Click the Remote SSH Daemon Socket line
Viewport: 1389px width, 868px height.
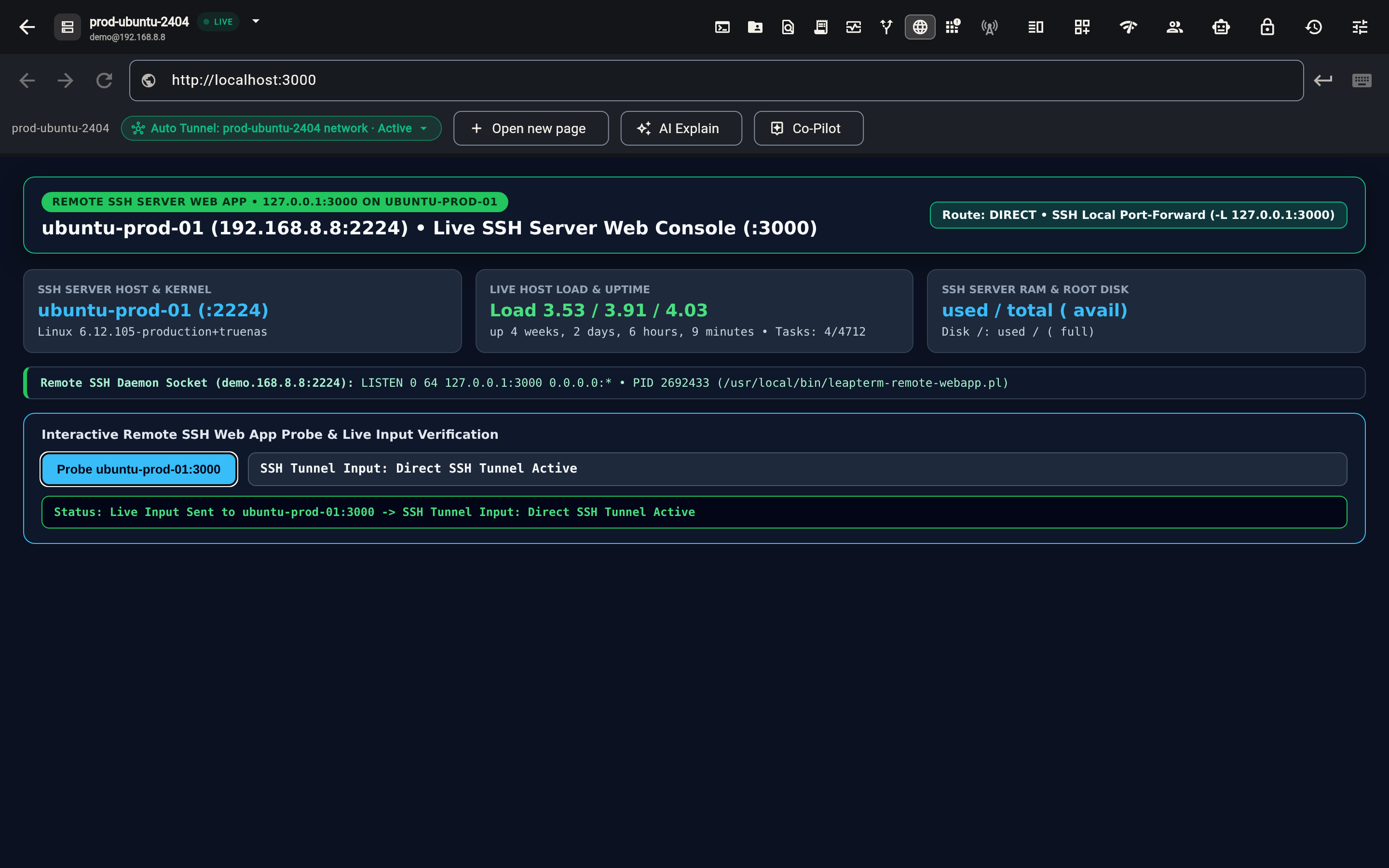click(694, 383)
